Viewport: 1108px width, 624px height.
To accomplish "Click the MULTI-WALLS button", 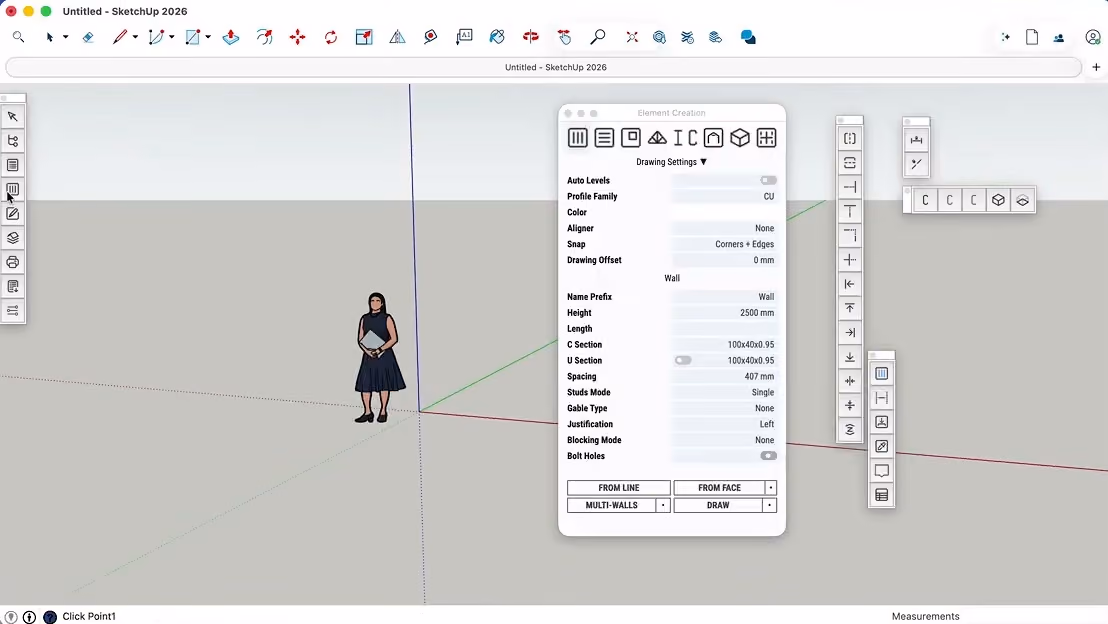I will [612, 505].
